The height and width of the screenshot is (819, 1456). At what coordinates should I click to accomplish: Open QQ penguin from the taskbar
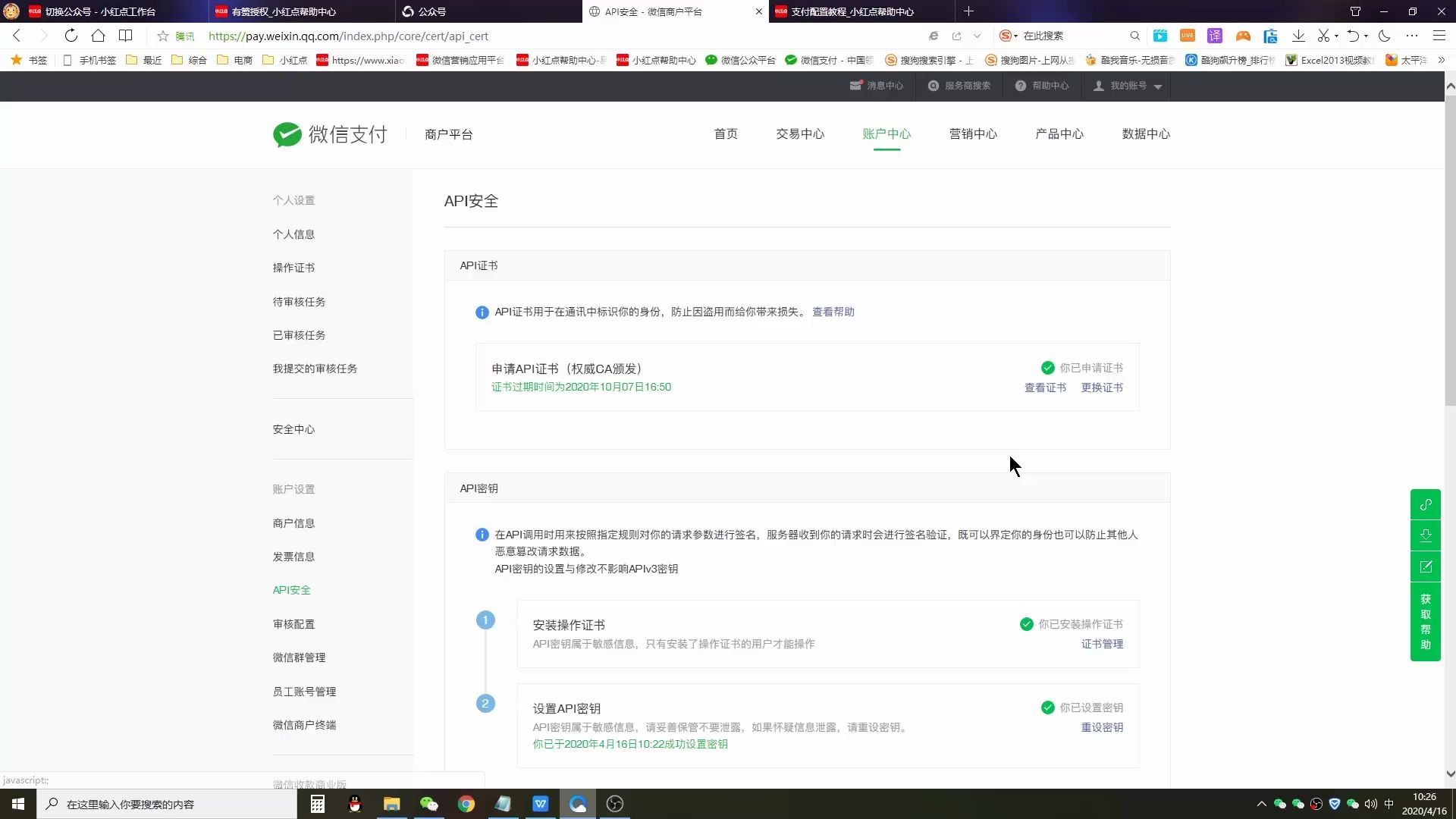tap(355, 804)
